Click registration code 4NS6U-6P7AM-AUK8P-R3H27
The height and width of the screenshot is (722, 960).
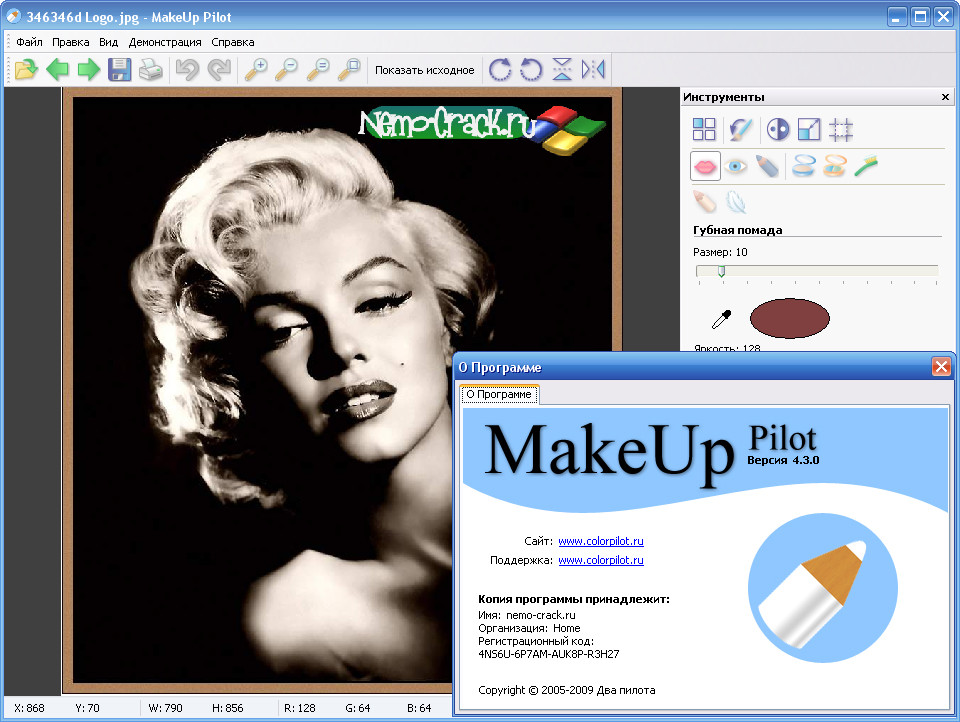tap(549, 654)
